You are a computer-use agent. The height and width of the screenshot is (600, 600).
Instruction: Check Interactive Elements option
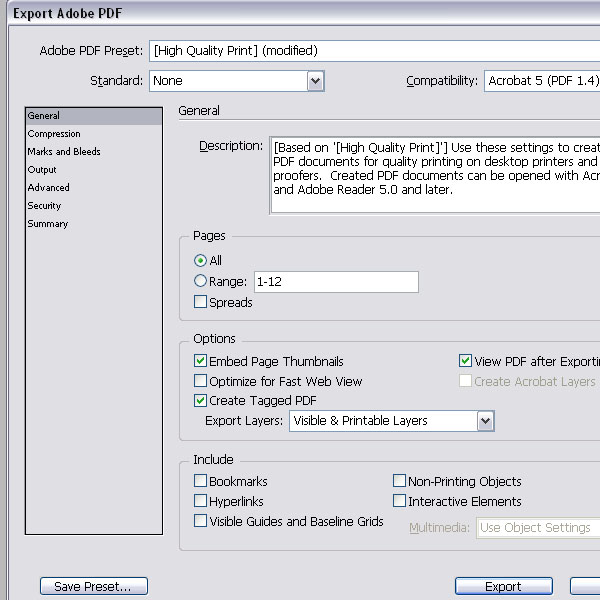click(399, 501)
